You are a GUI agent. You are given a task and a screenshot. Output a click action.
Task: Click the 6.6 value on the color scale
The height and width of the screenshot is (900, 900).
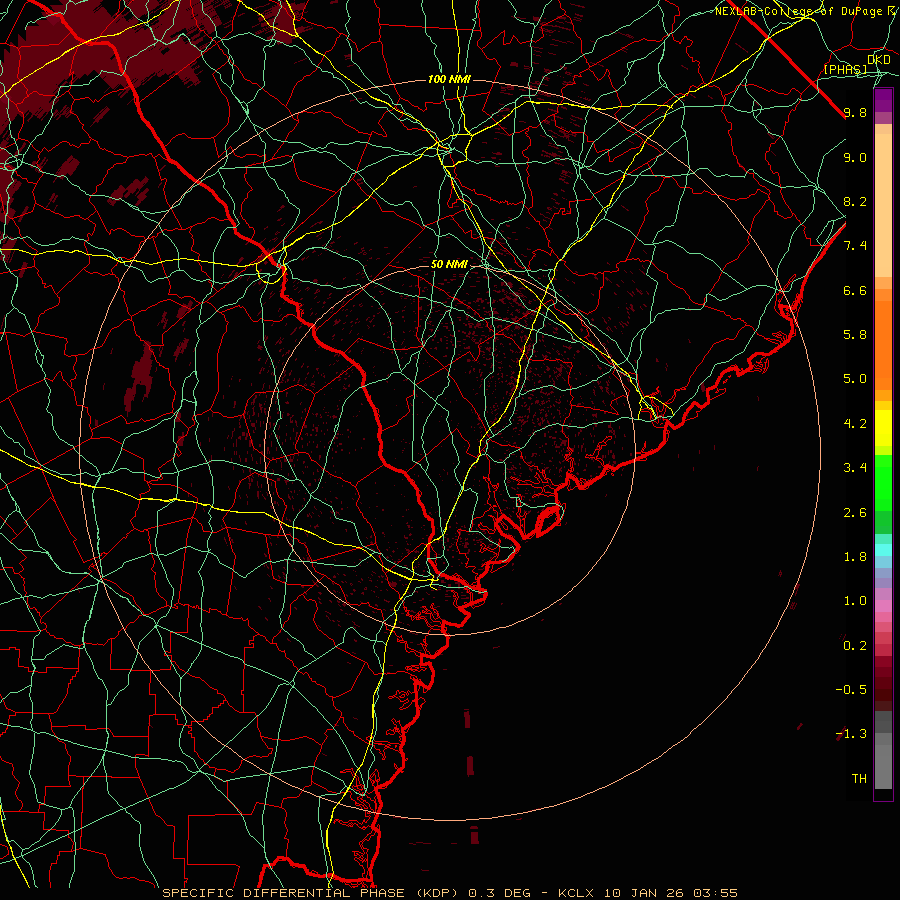pyautogui.click(x=855, y=290)
